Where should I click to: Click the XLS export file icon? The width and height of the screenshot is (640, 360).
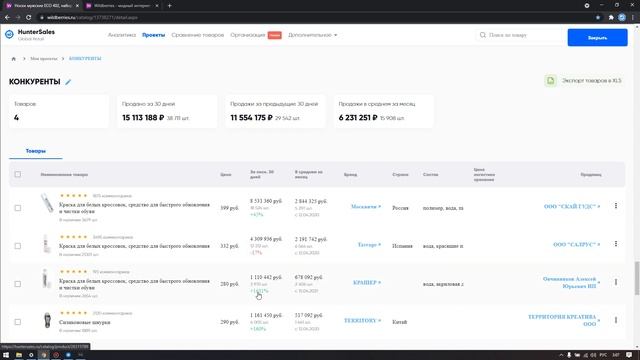tap(550, 81)
